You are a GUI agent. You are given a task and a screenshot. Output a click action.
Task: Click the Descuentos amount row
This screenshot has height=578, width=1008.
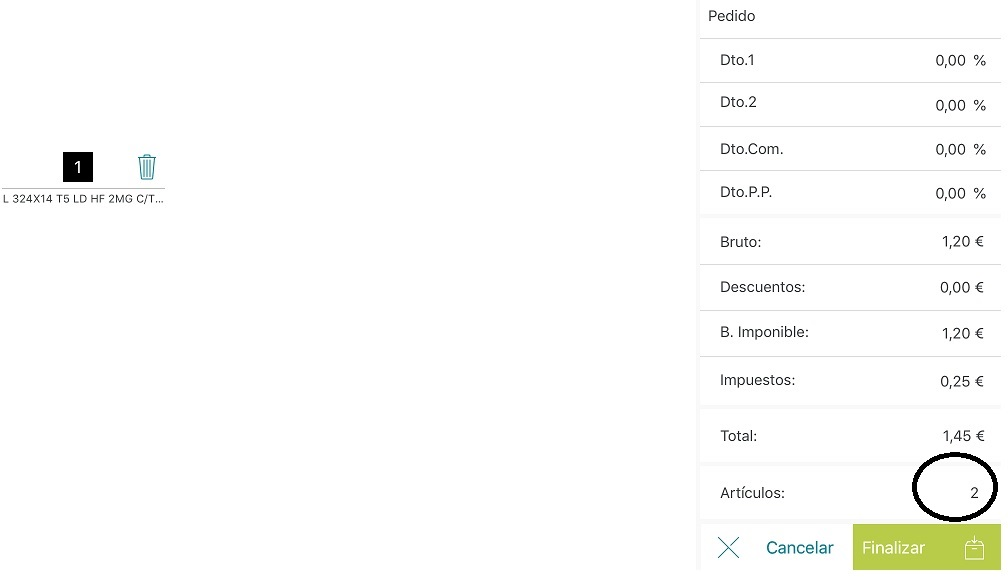850,287
